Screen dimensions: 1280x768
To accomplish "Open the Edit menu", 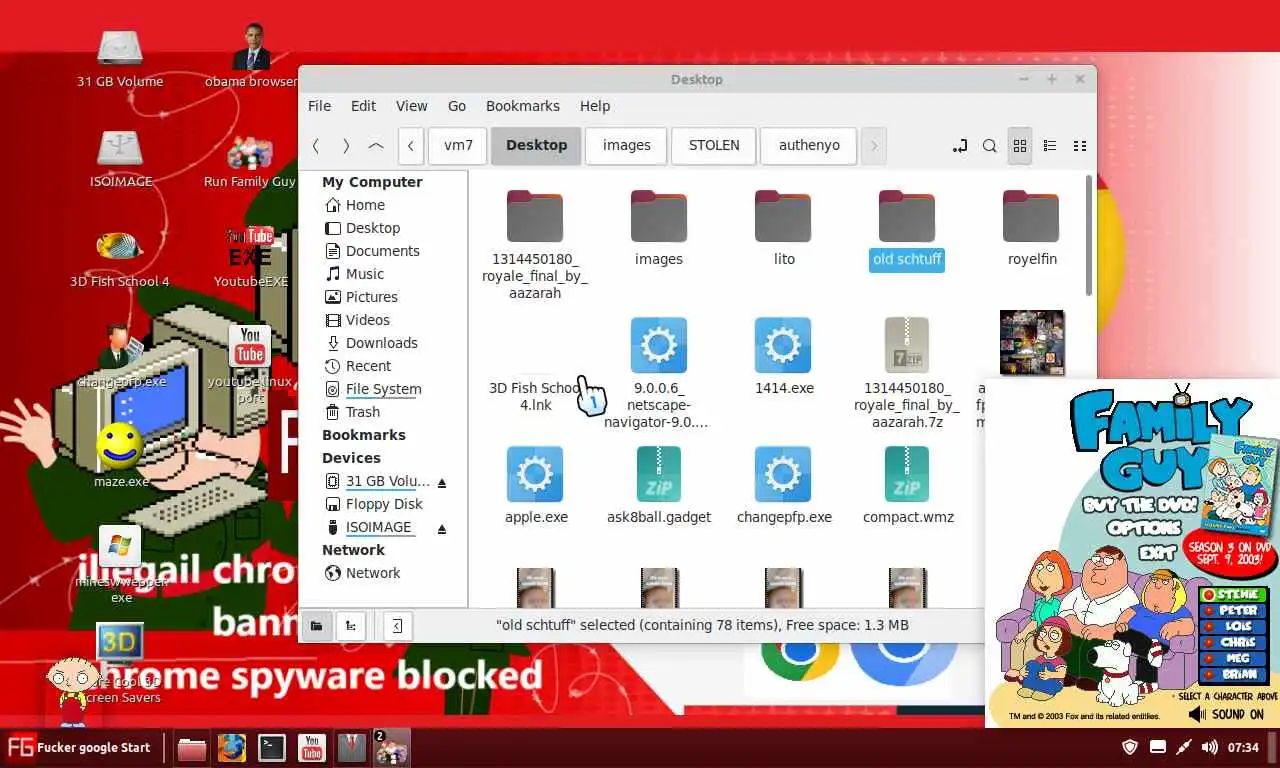I will pos(364,106).
